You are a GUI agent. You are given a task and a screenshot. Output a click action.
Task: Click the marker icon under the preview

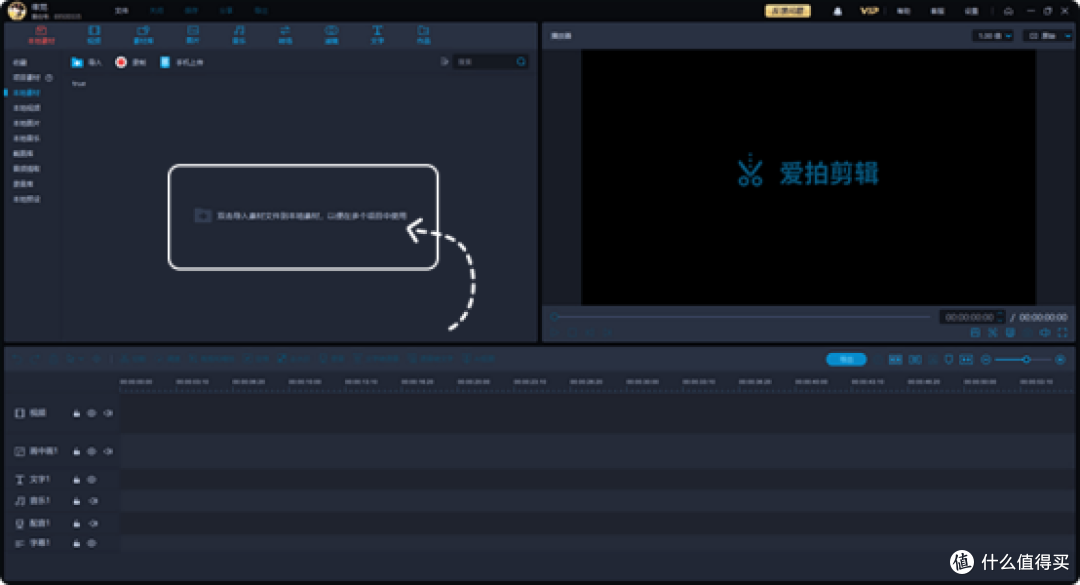coord(1010,333)
